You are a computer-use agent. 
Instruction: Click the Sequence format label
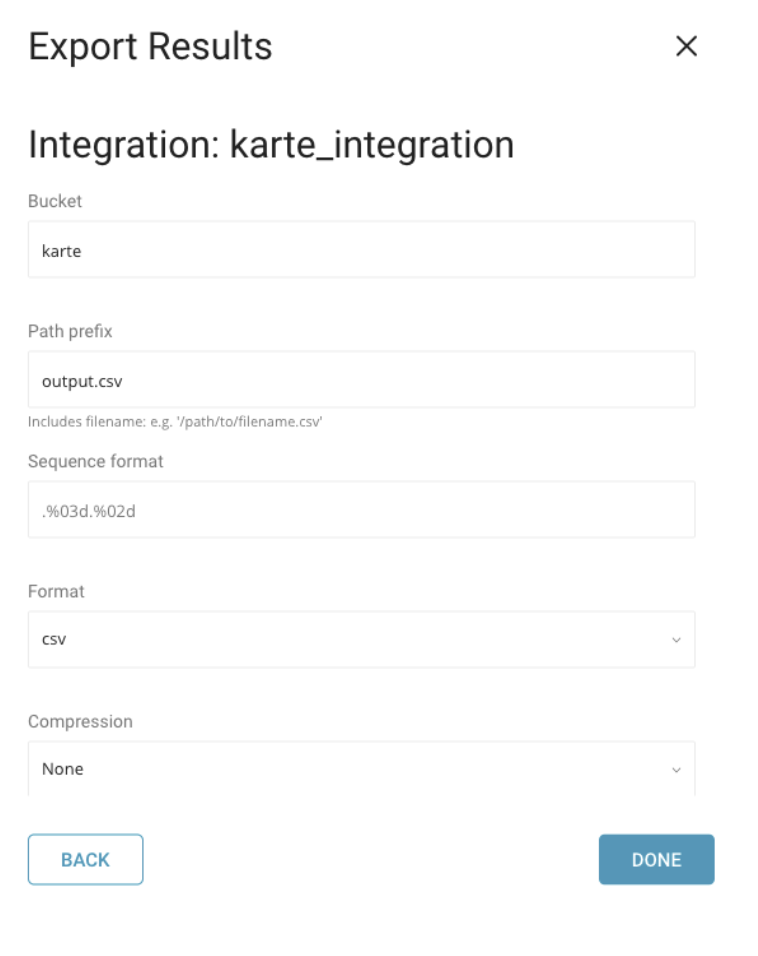pyautogui.click(x=96, y=461)
